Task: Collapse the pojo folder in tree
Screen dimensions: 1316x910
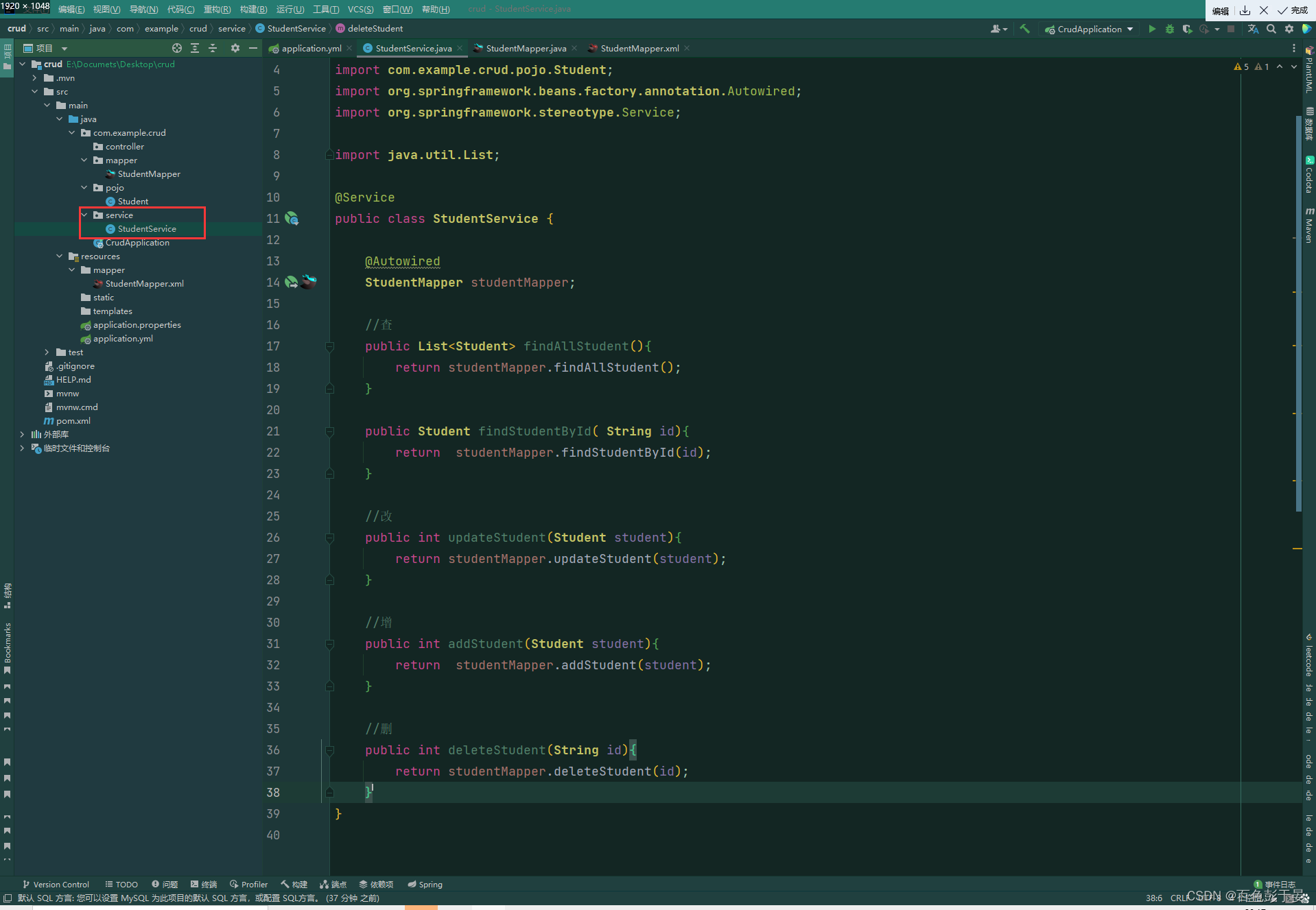Action: coord(84,188)
